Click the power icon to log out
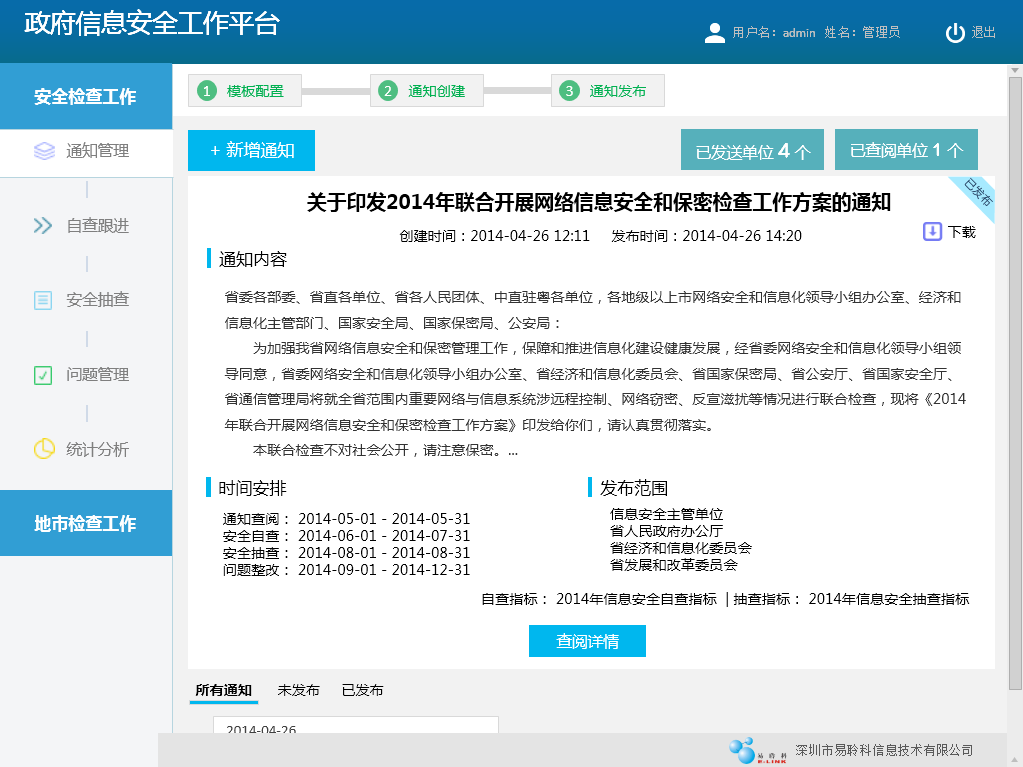The height and width of the screenshot is (767, 1023). (955, 33)
